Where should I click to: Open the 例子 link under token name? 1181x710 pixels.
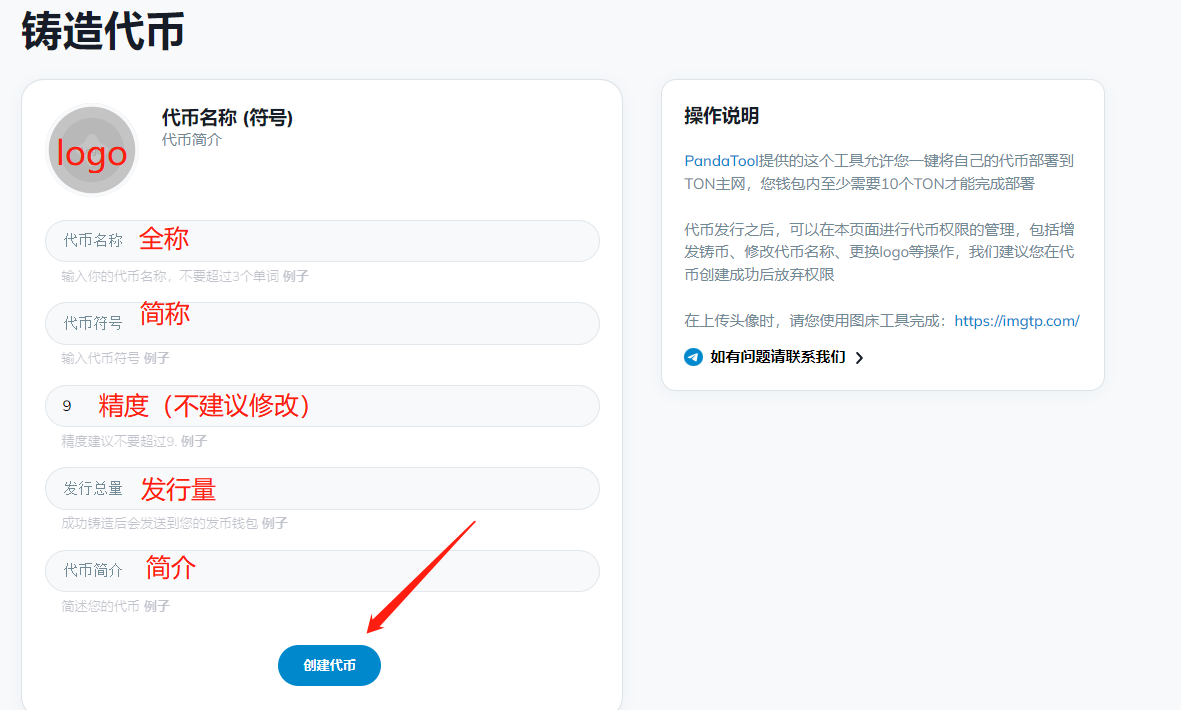tap(295, 276)
